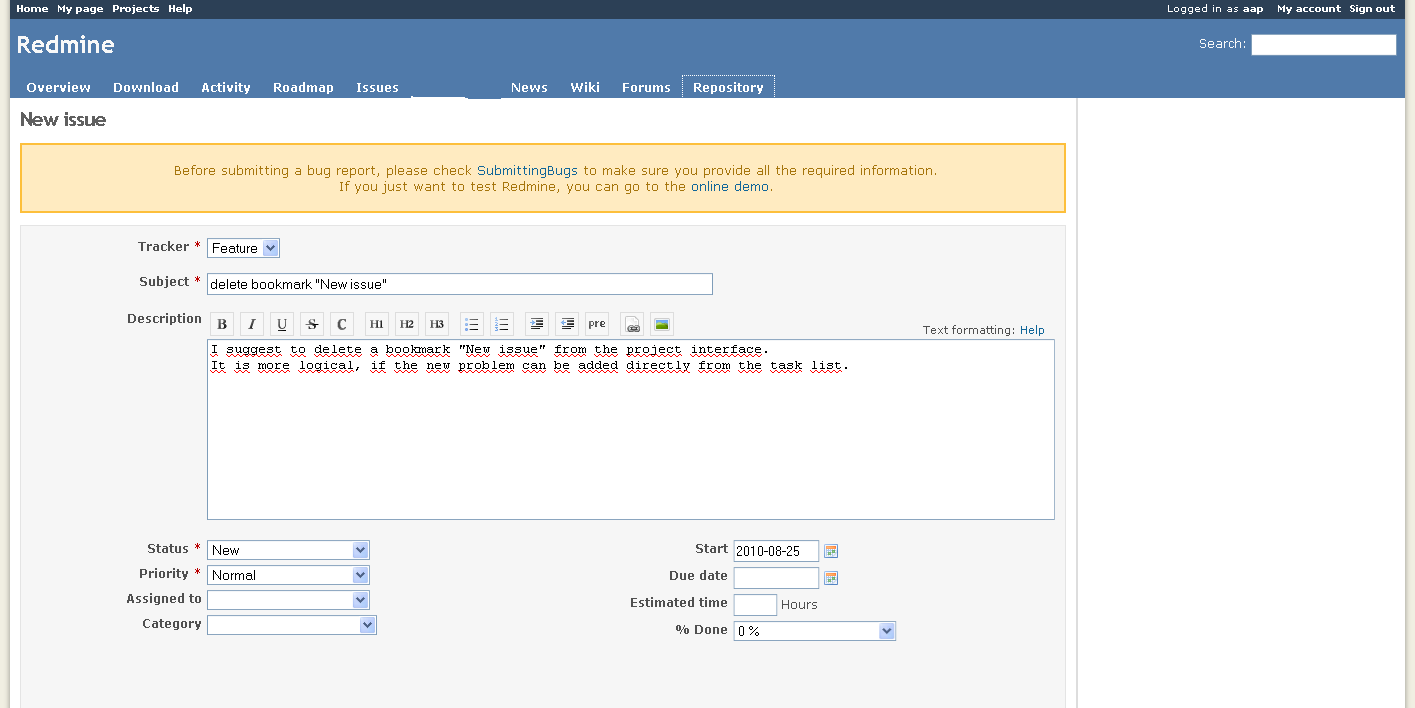The image size is (1415, 708).
Task: Insert a wiki page link
Action: [x=632, y=324]
